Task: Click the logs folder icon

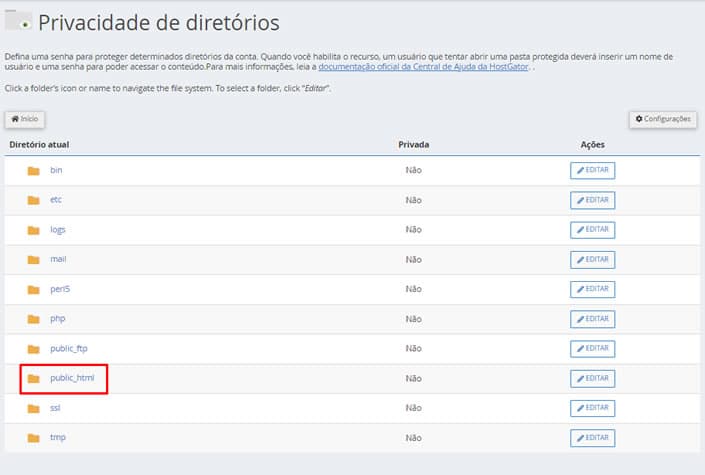Action: [x=33, y=230]
